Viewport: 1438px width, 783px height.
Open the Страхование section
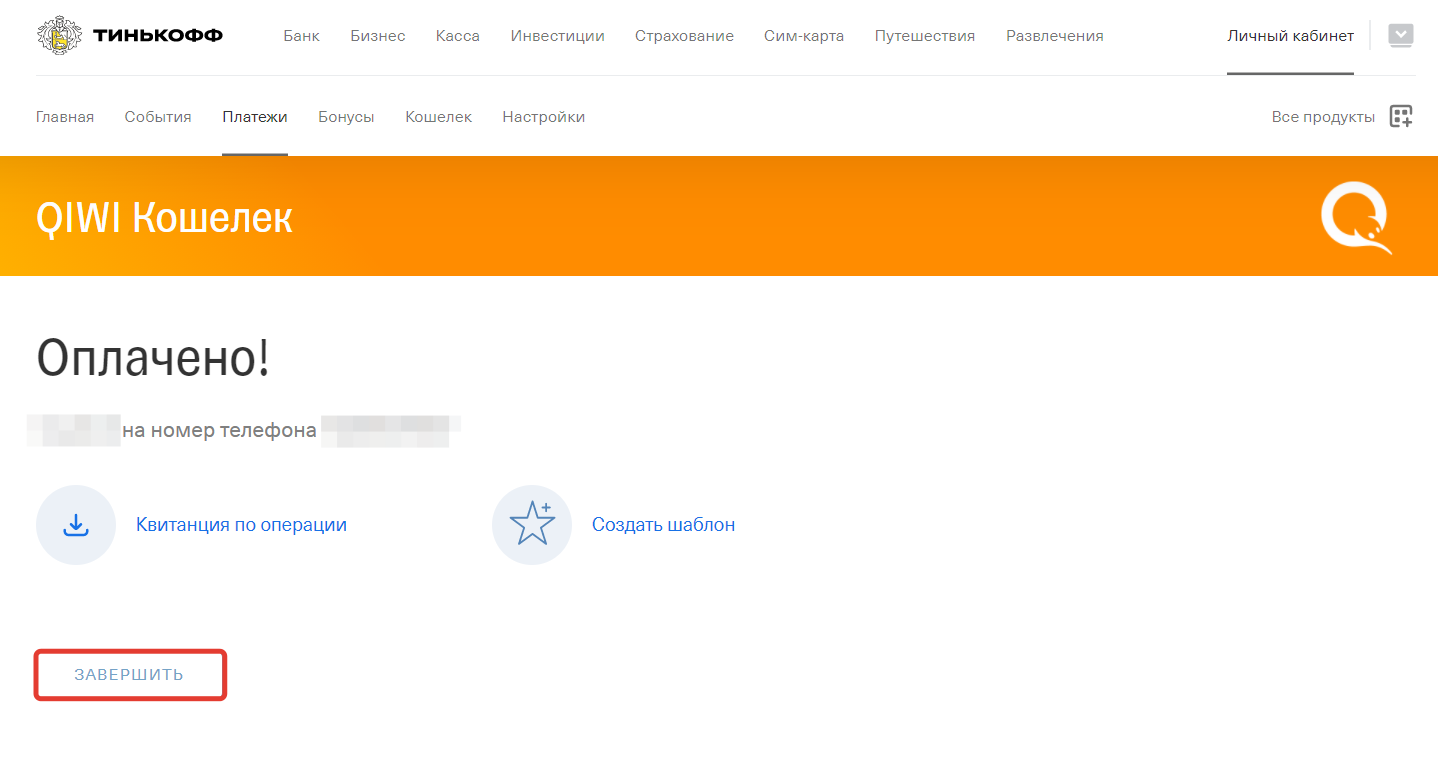[684, 36]
